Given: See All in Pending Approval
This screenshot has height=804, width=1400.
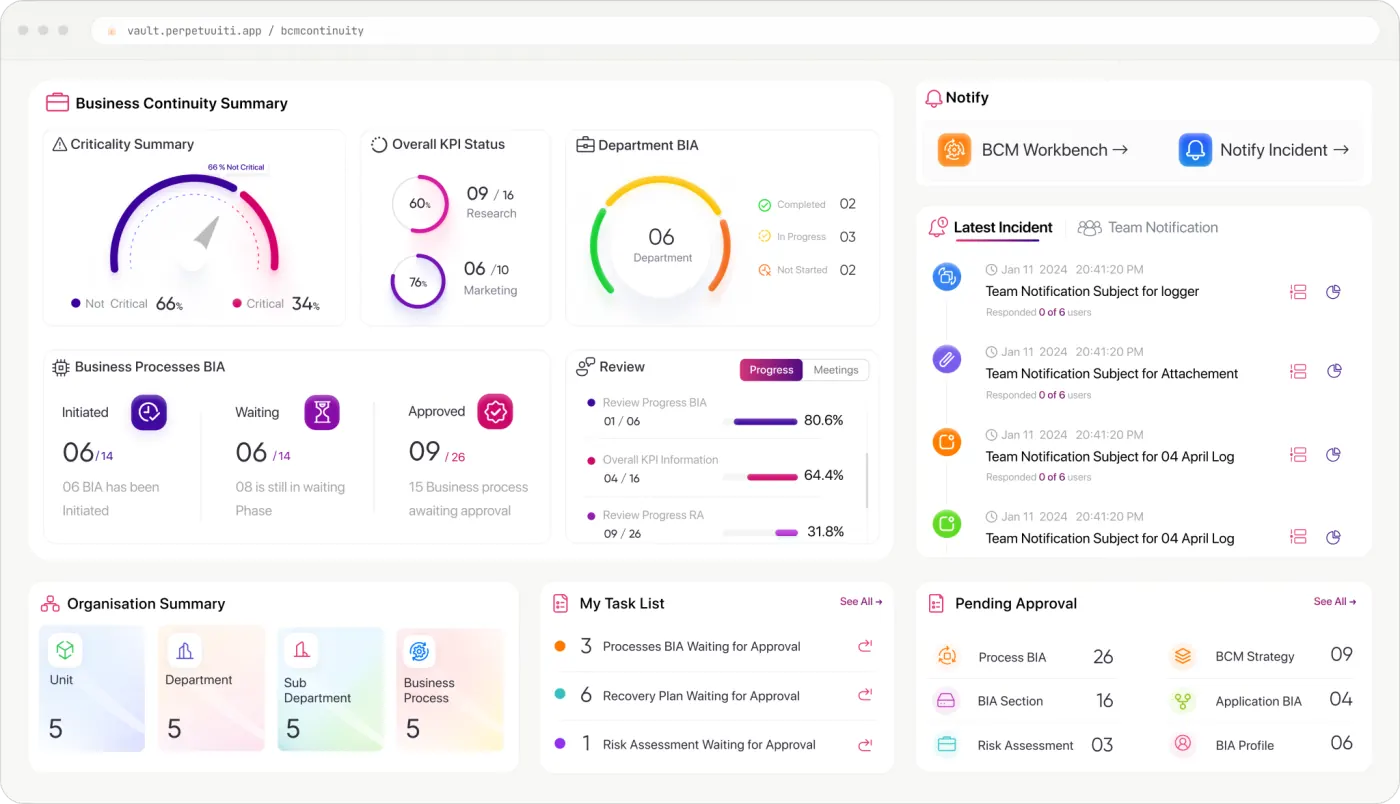Looking at the screenshot, I should [x=1335, y=602].
